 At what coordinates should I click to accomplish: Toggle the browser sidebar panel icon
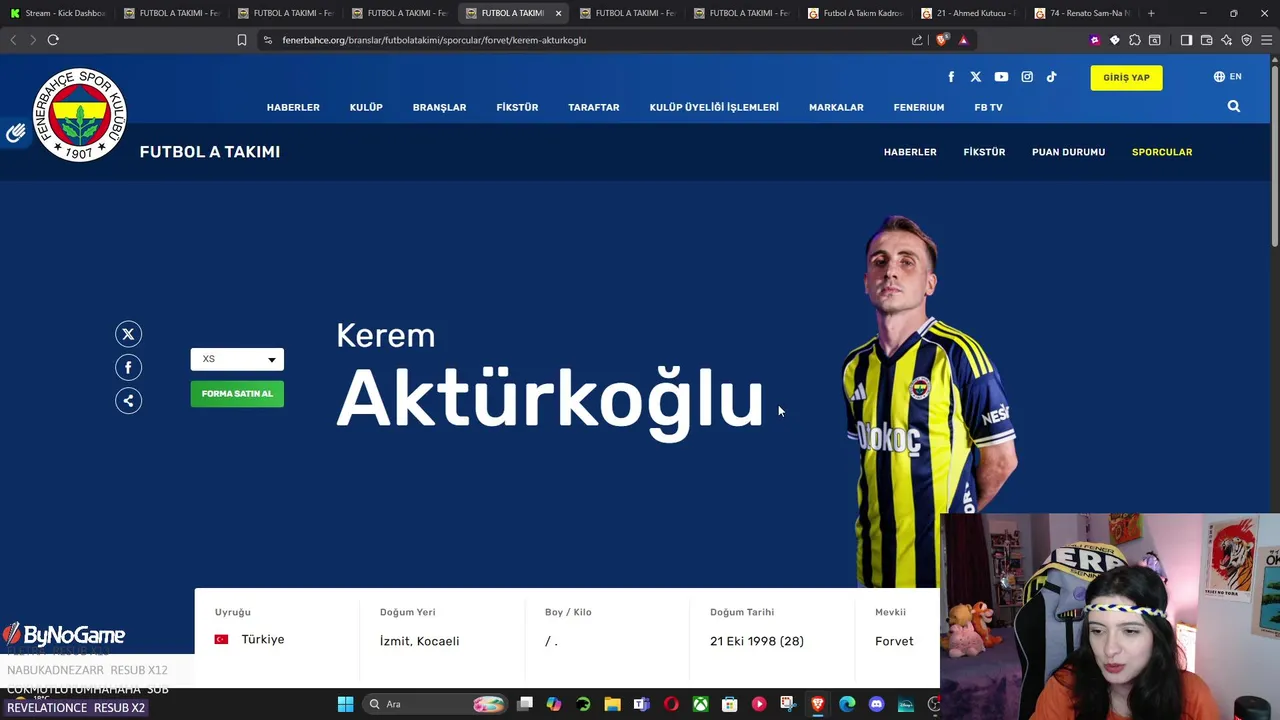pos(1186,40)
